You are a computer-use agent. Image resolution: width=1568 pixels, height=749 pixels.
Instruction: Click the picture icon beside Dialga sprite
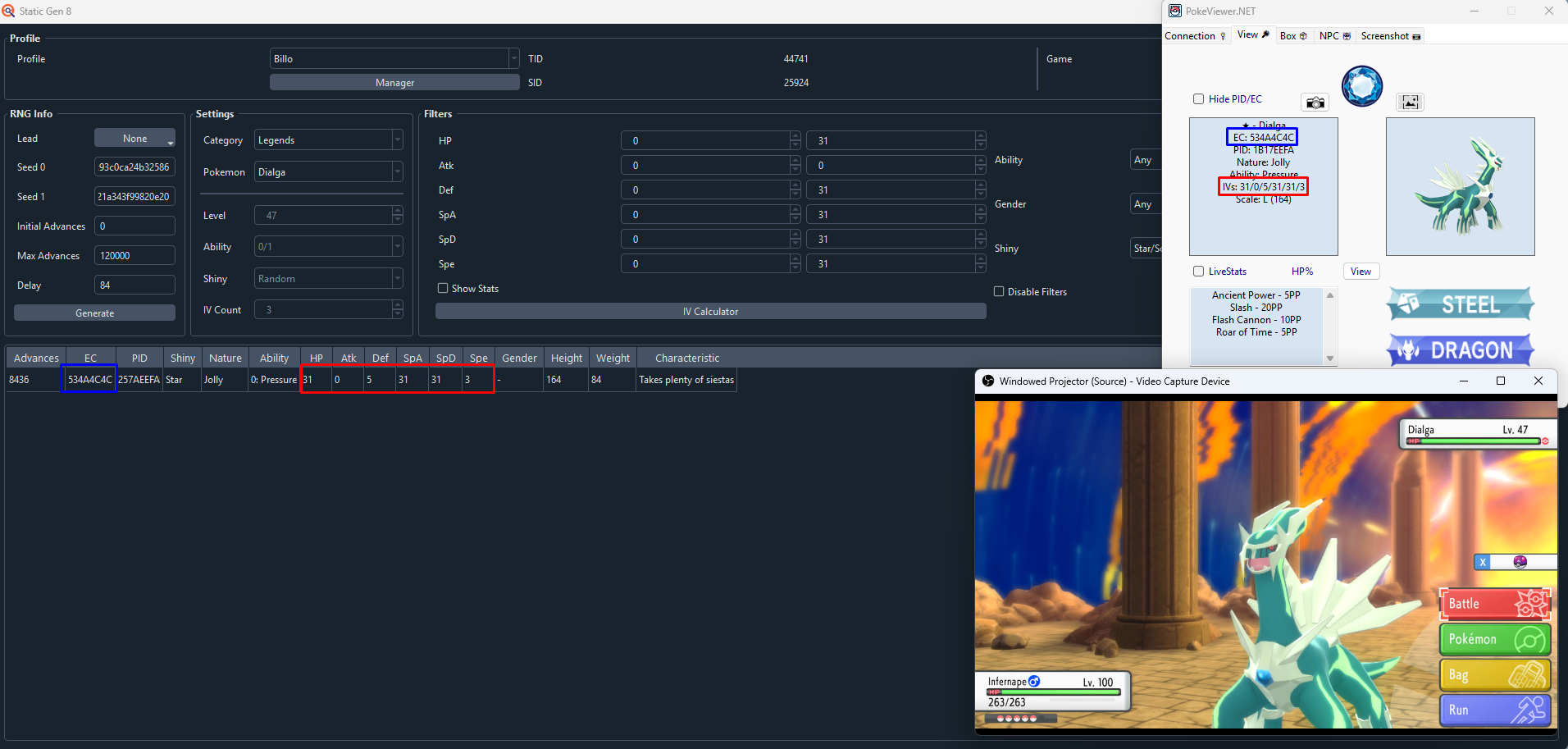(x=1410, y=103)
